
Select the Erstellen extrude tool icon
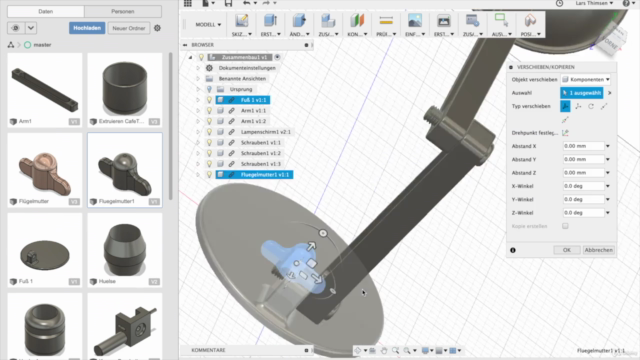(x=270, y=20)
